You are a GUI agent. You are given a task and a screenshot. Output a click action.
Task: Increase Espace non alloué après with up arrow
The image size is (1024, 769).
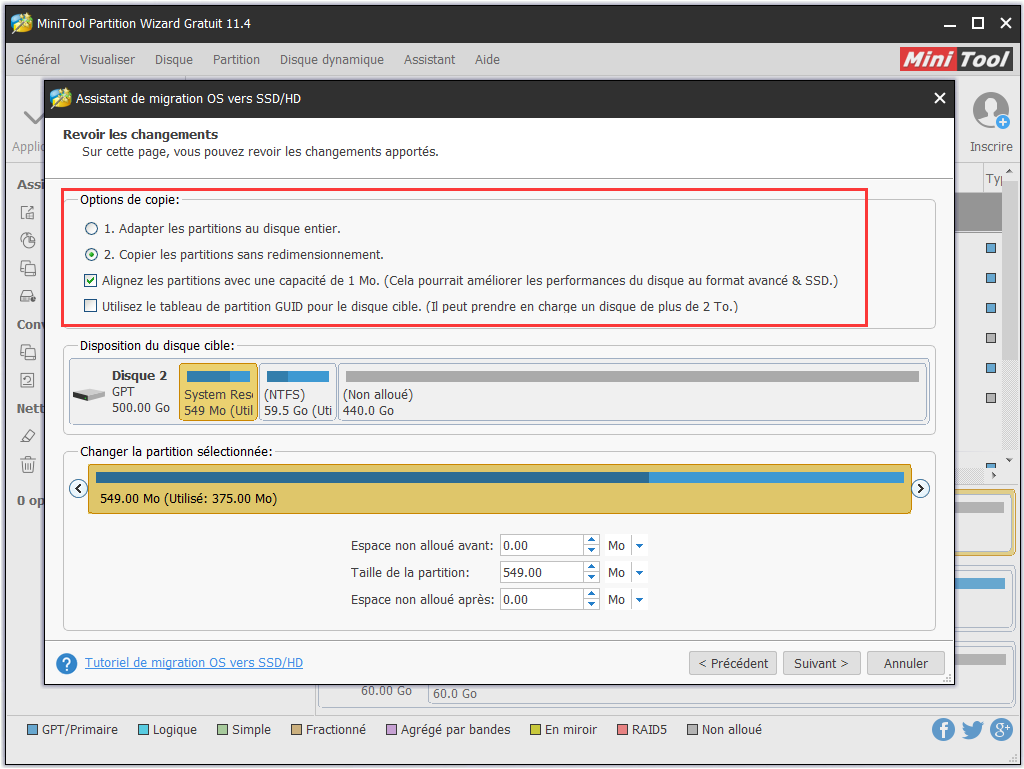591,594
